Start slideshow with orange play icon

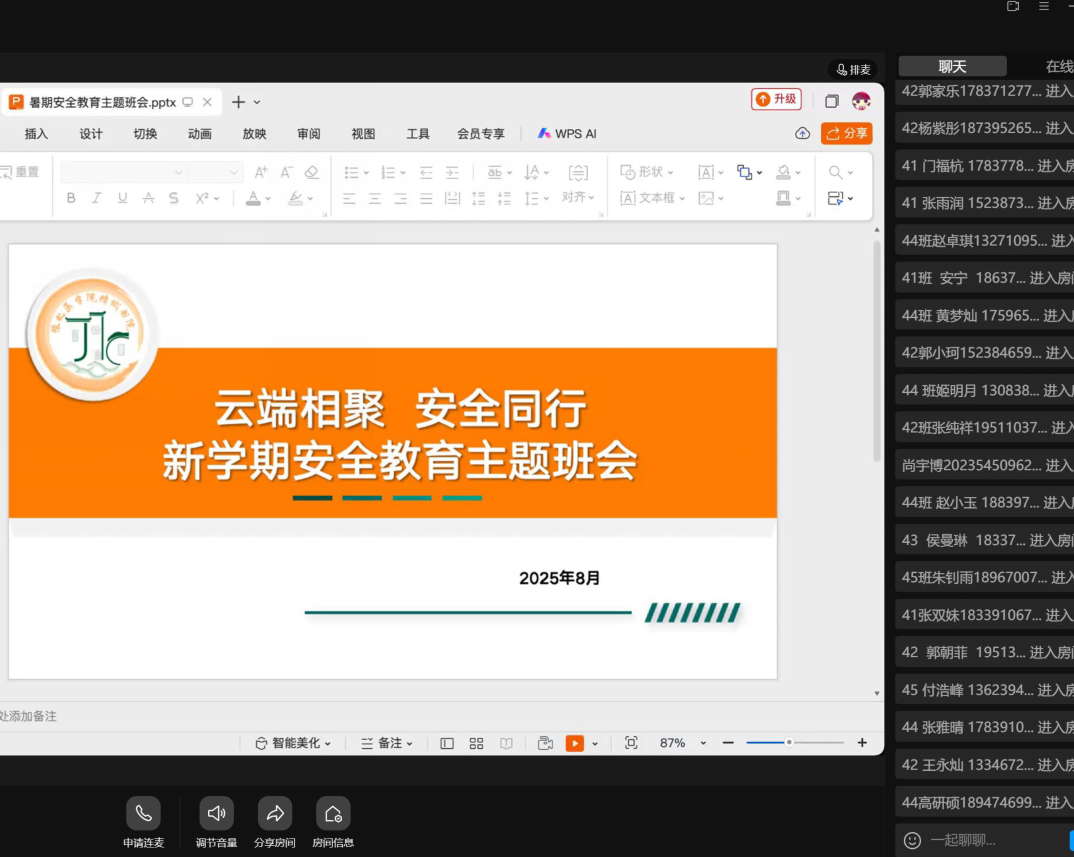[575, 743]
